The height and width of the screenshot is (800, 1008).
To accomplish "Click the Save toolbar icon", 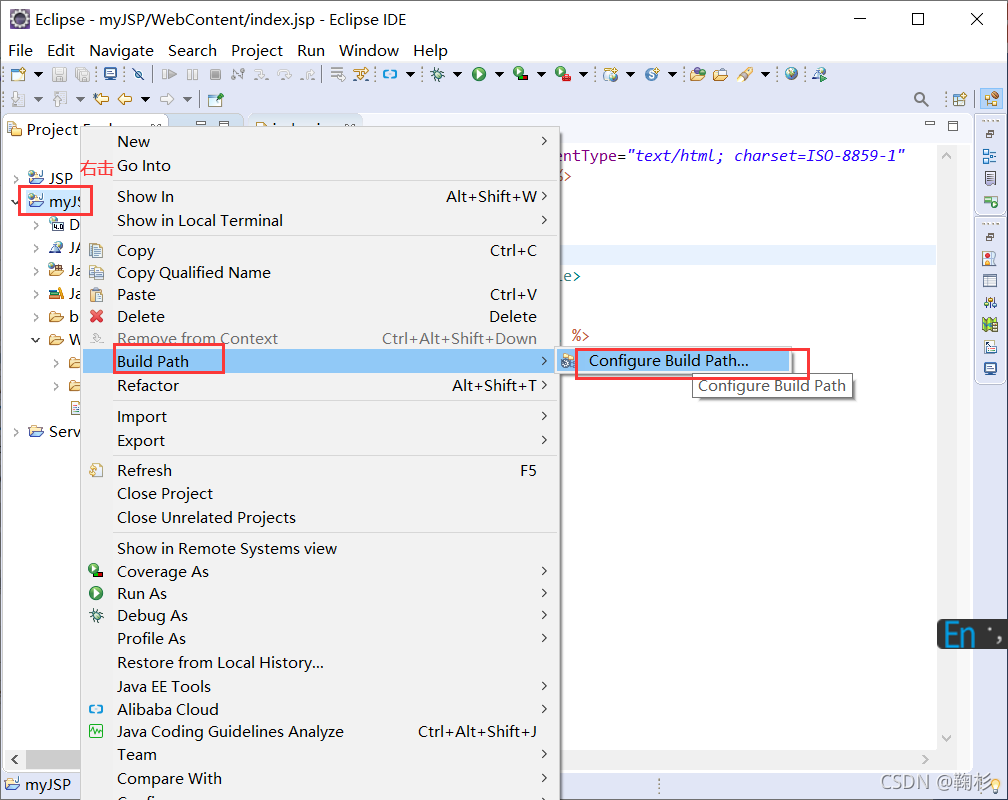I will click(59, 75).
